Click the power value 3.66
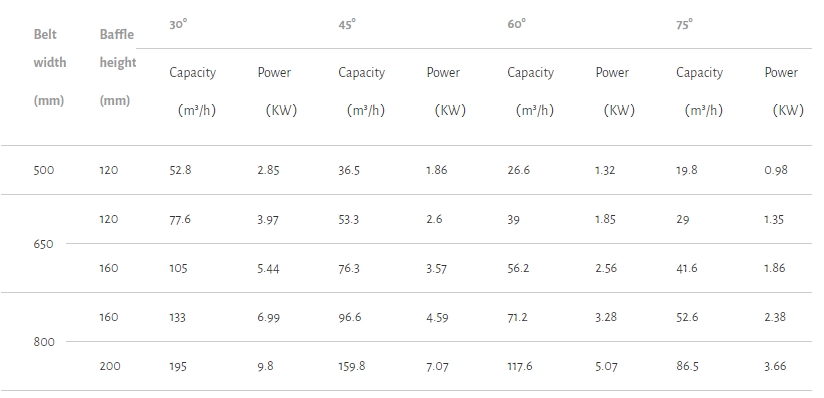 (x=775, y=366)
